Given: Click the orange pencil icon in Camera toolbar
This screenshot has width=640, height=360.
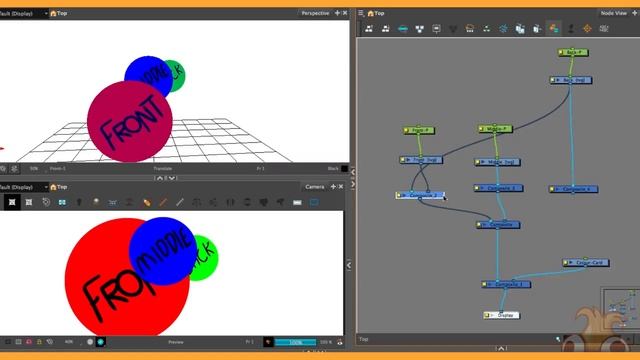Looking at the screenshot, I should tap(147, 202).
